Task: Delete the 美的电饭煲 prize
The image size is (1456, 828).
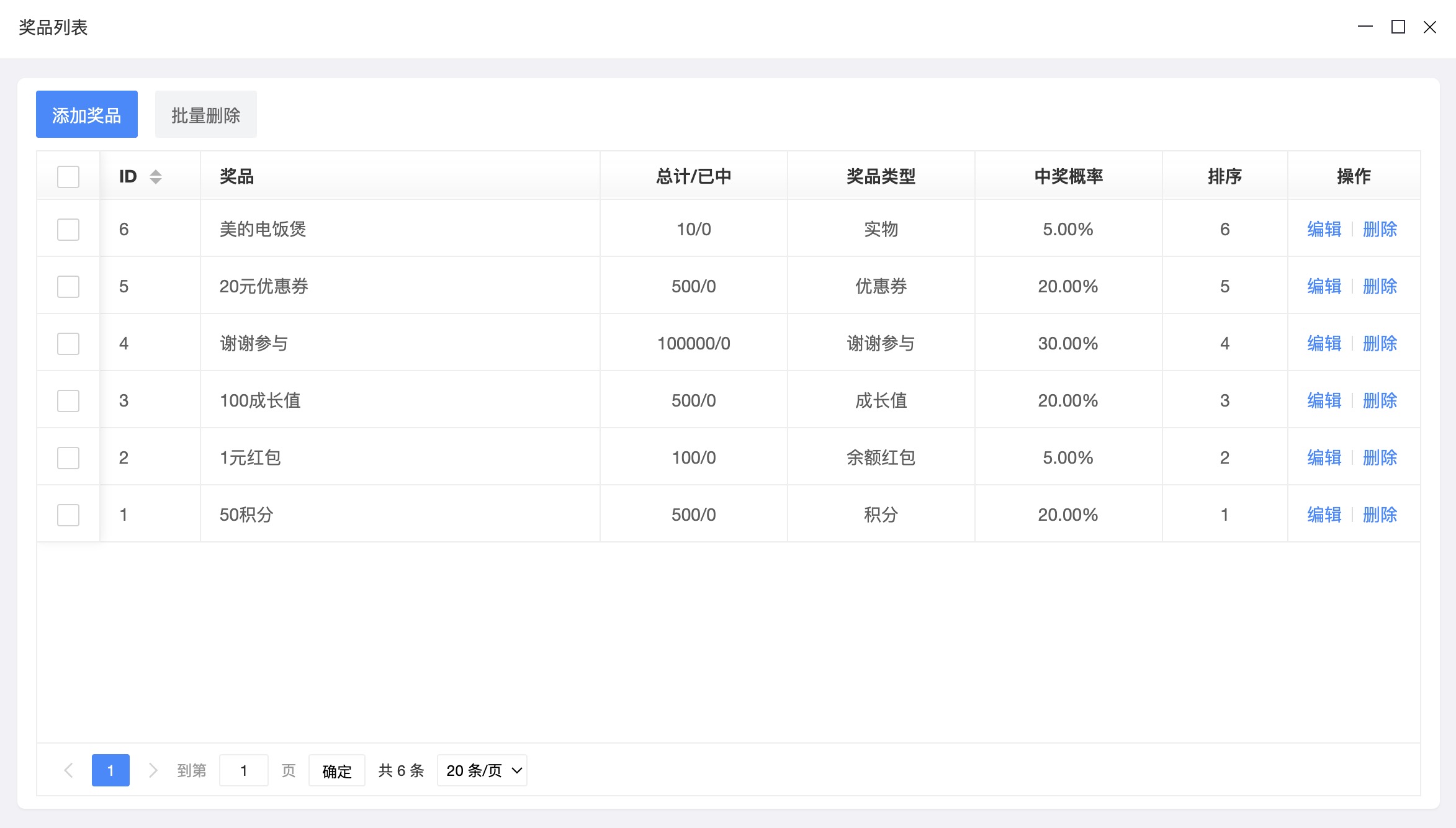Action: (1380, 229)
